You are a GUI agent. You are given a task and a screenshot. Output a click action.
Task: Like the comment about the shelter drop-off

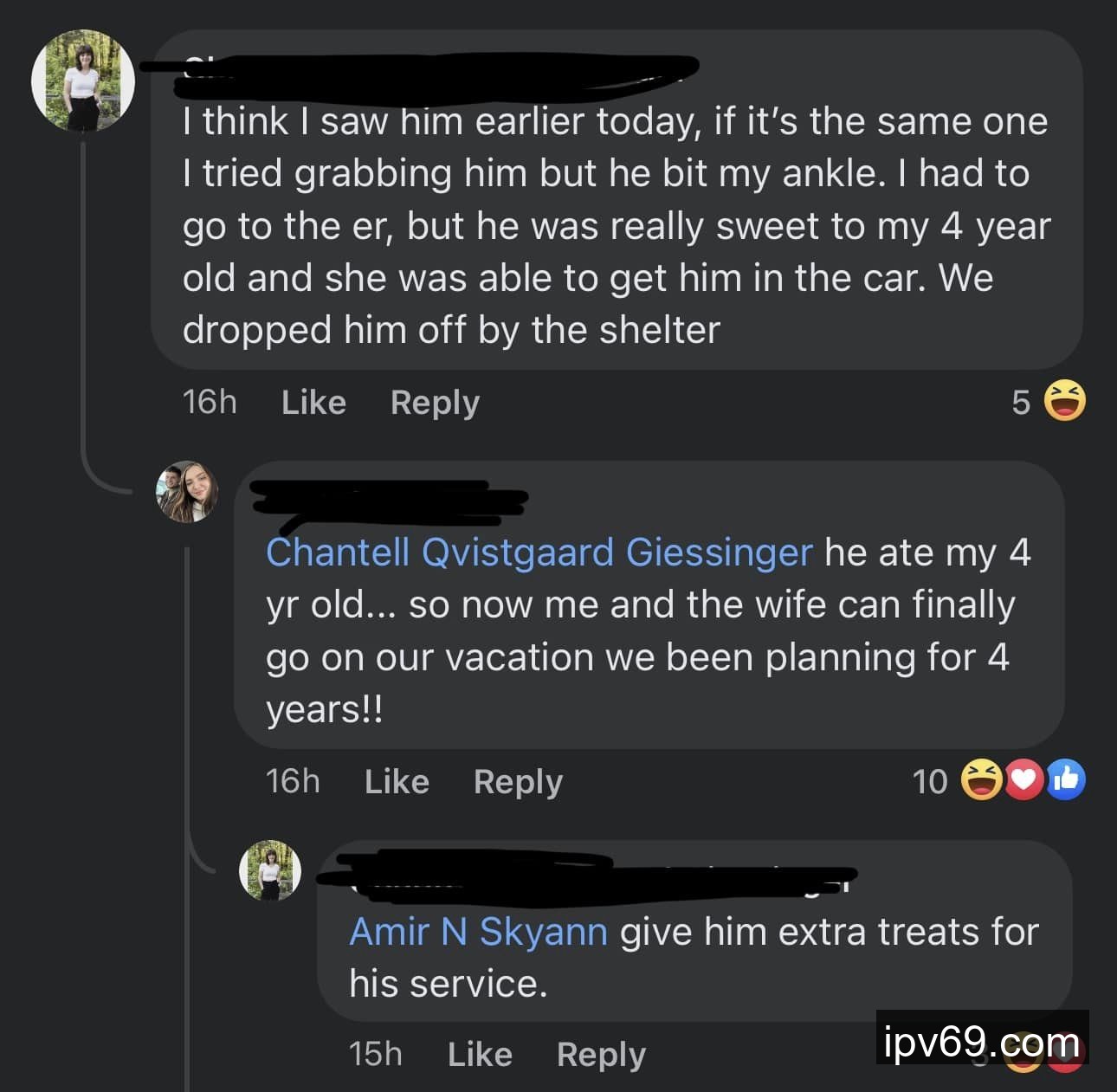313,403
